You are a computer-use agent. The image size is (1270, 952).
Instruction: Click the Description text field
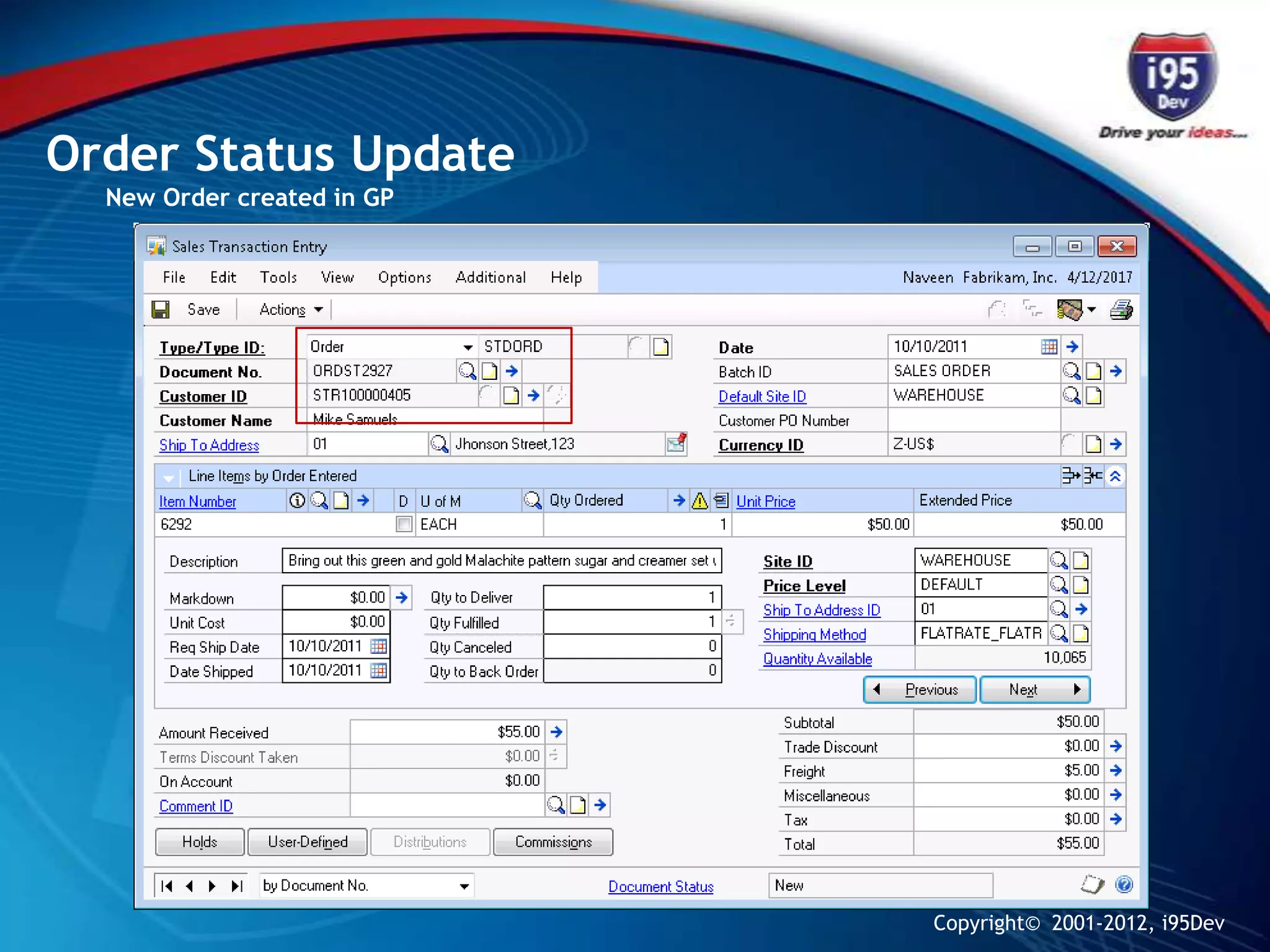coord(502,560)
